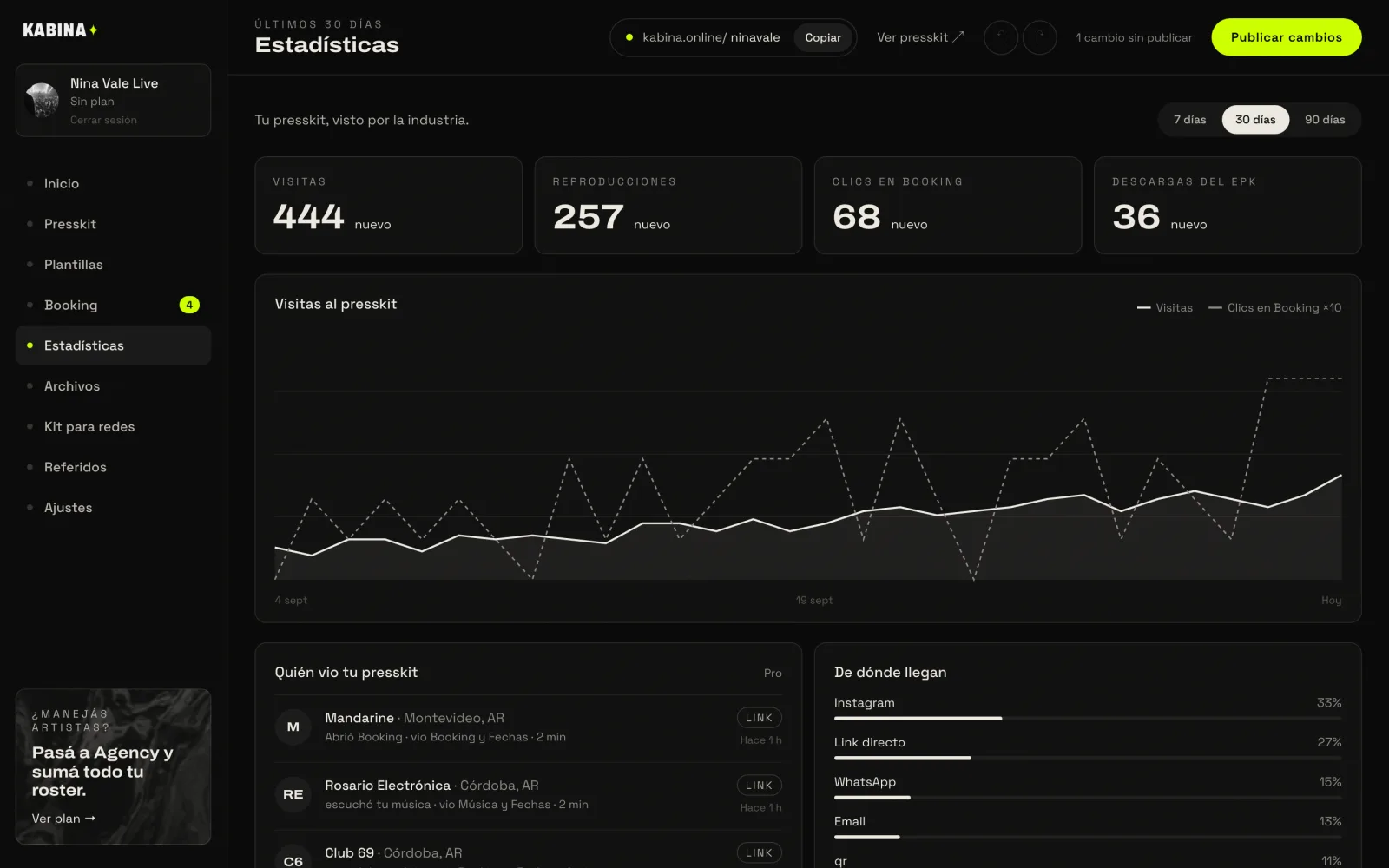Open the Booking section

[113, 305]
